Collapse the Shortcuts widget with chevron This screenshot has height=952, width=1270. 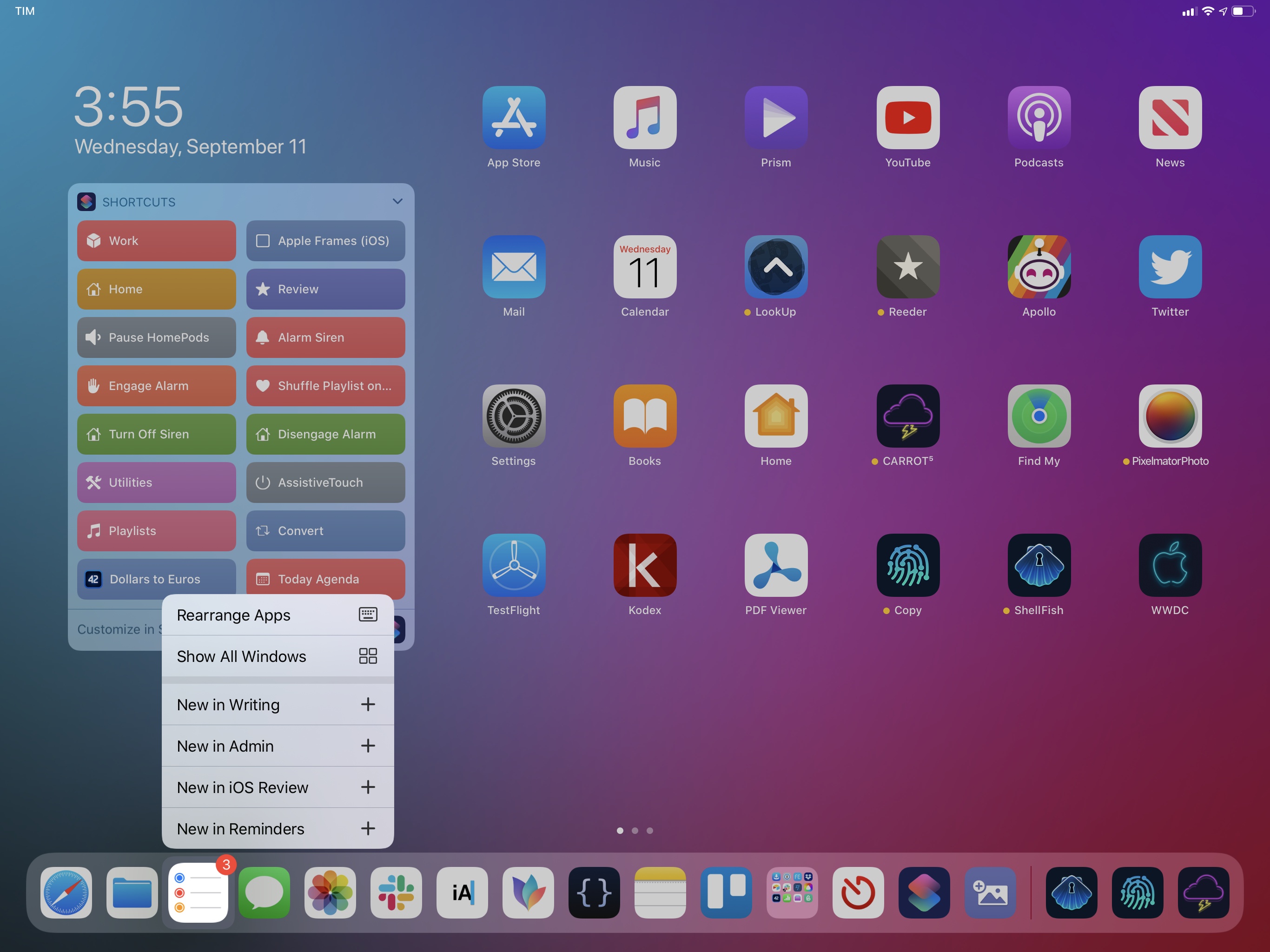tap(397, 202)
